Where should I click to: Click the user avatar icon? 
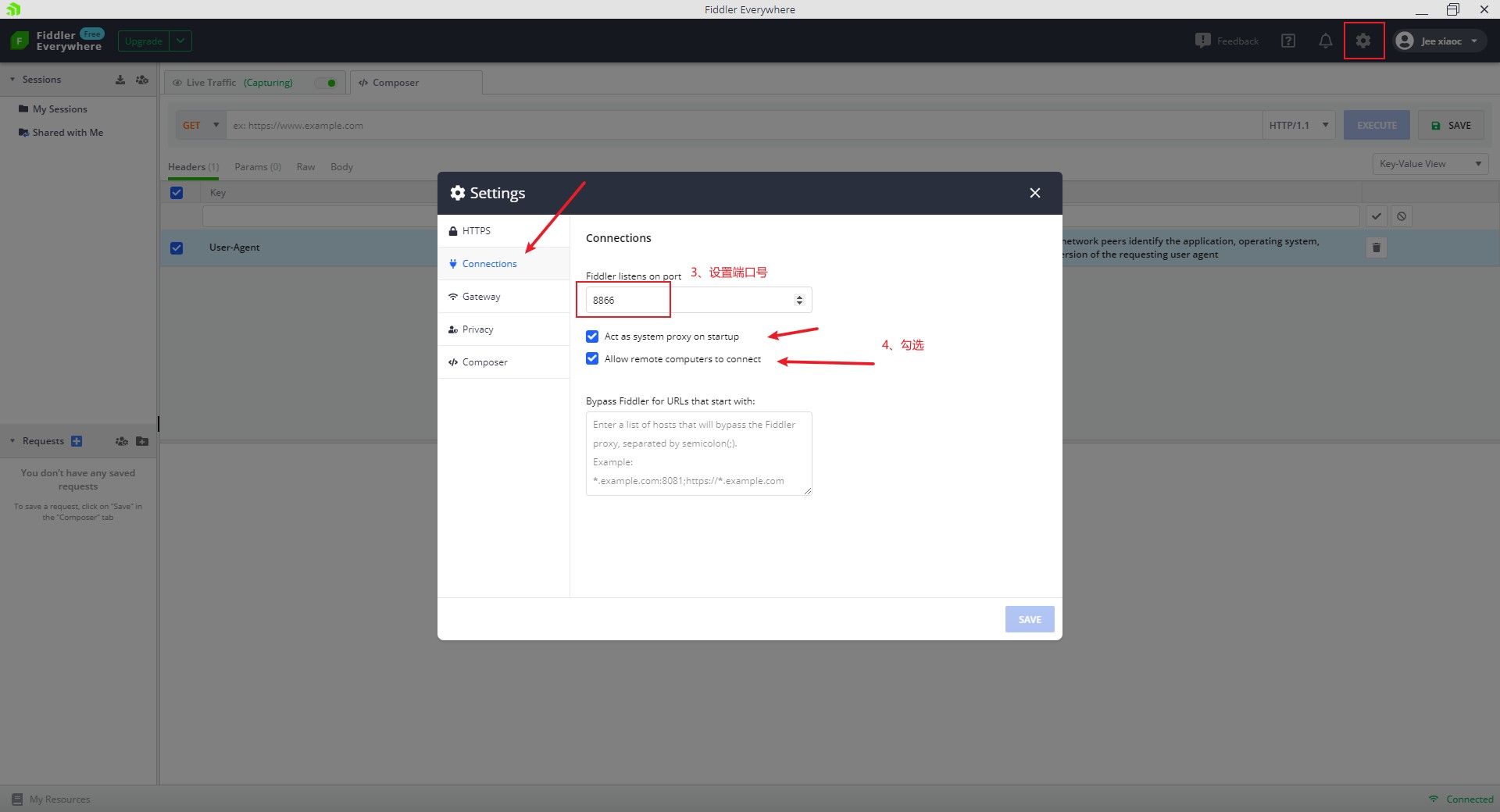pyautogui.click(x=1405, y=41)
